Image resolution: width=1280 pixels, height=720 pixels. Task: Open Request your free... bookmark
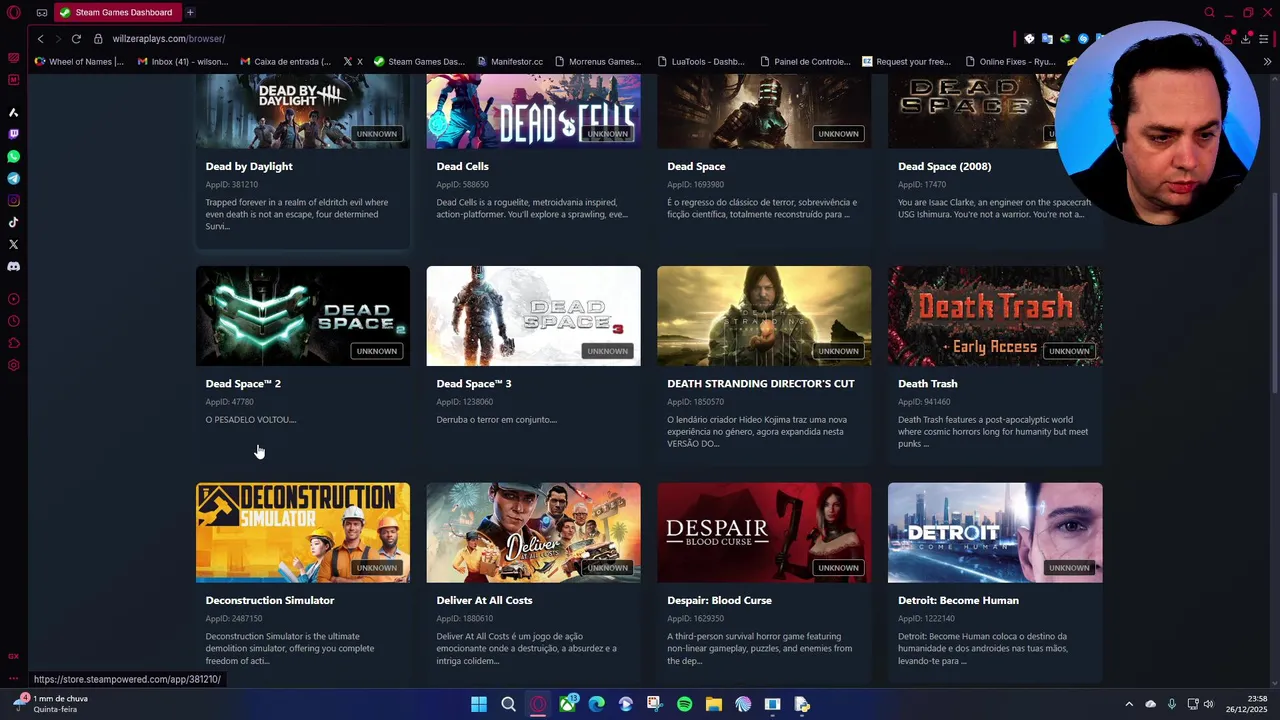(907, 61)
